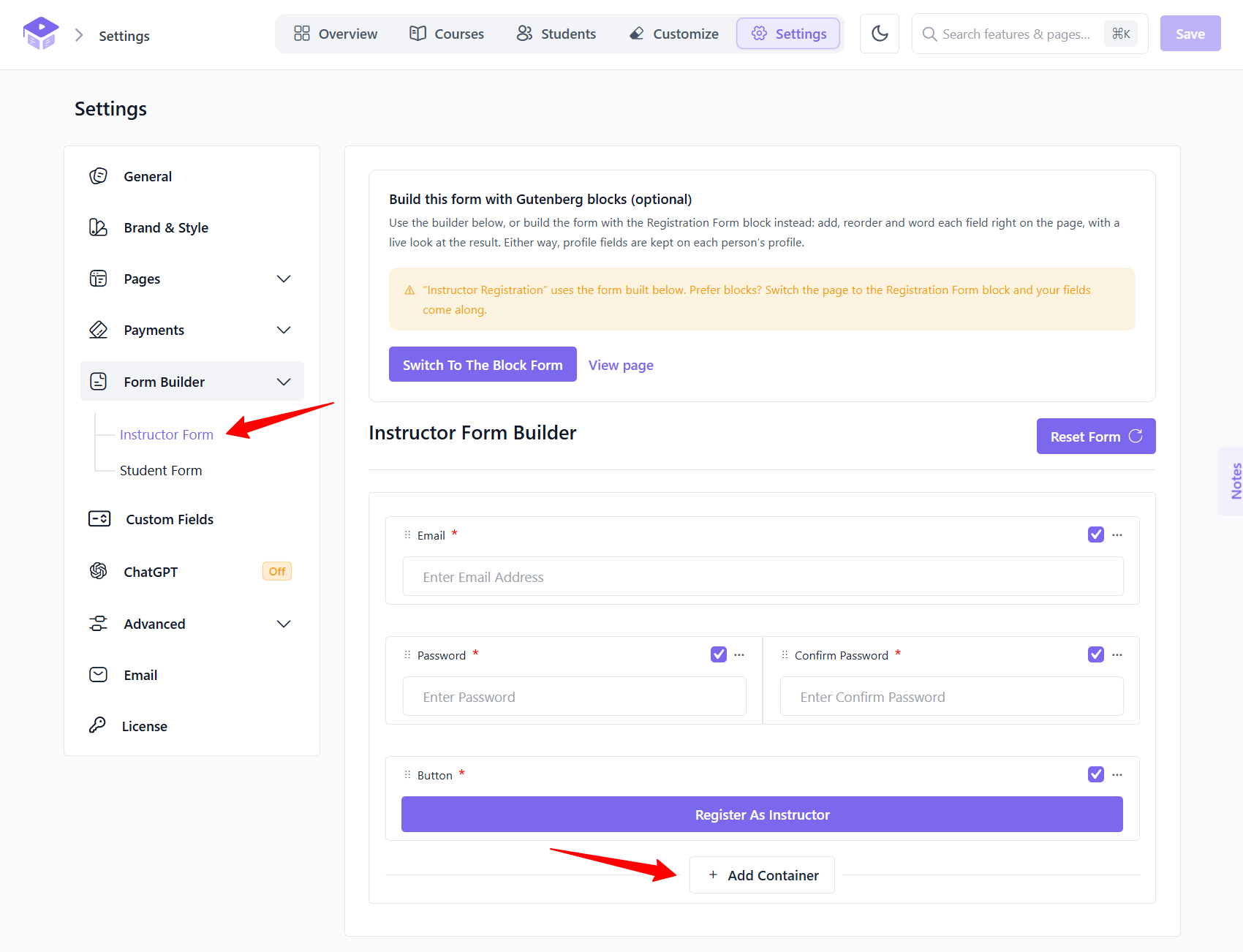Click the drag handle beside Confirm Password field
Screen dimensions: 1243x952
tap(785, 655)
